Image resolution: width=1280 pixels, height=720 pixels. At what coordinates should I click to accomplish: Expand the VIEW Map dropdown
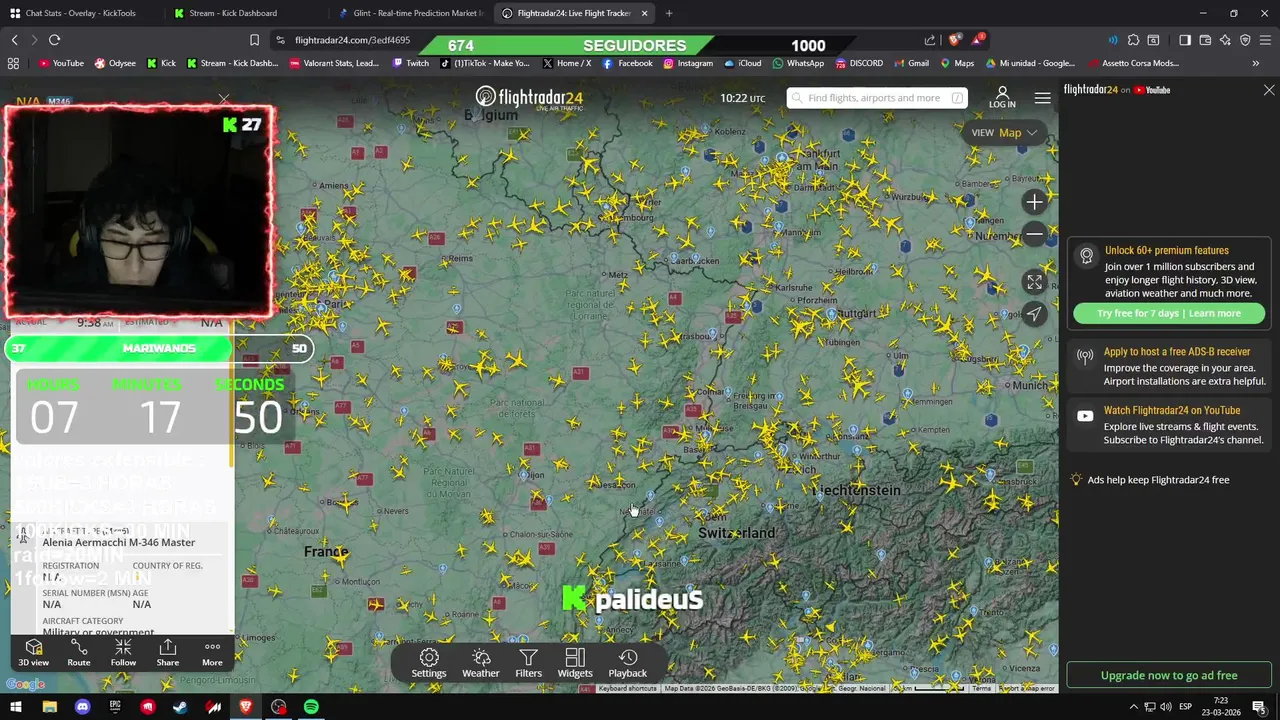1005,132
